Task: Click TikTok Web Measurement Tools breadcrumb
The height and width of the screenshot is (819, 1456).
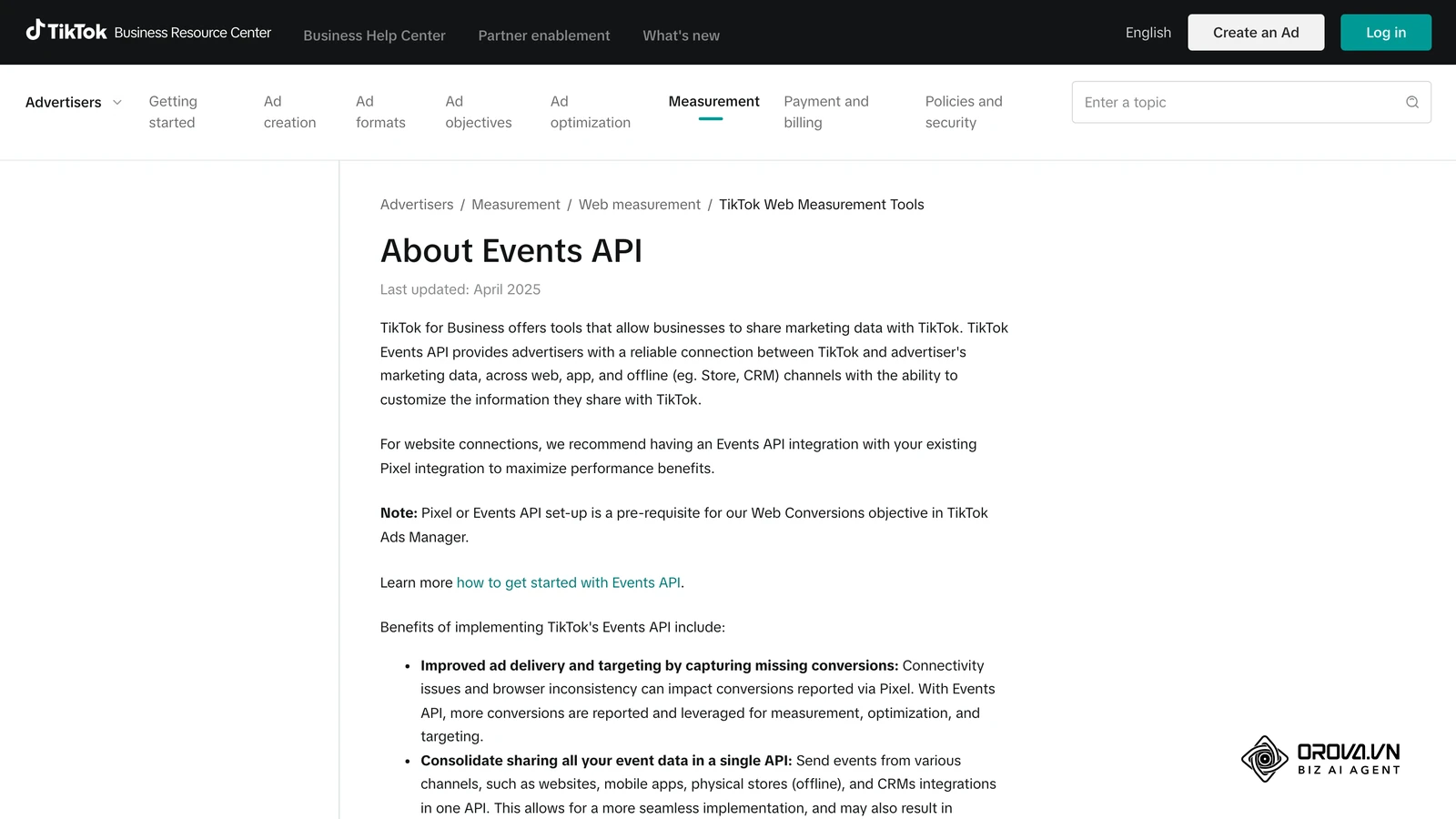Action: (821, 205)
